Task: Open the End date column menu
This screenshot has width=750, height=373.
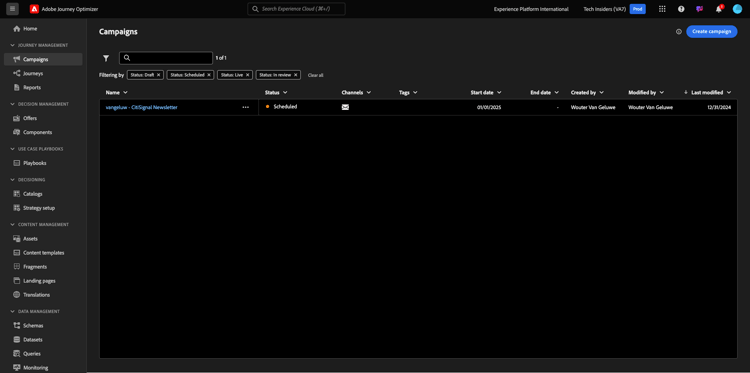Action: pyautogui.click(x=556, y=92)
